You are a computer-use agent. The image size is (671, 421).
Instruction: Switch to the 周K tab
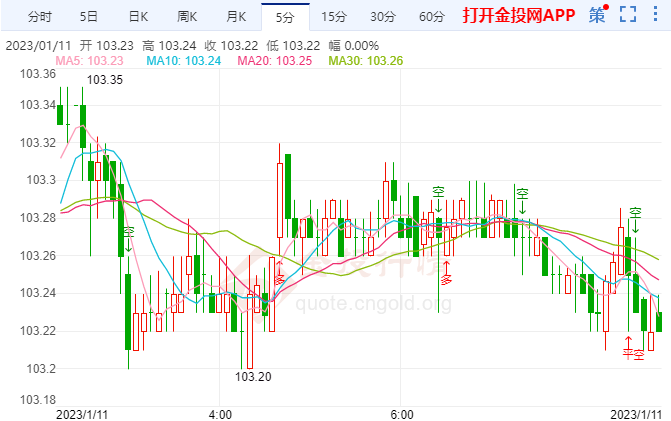pyautogui.click(x=187, y=17)
